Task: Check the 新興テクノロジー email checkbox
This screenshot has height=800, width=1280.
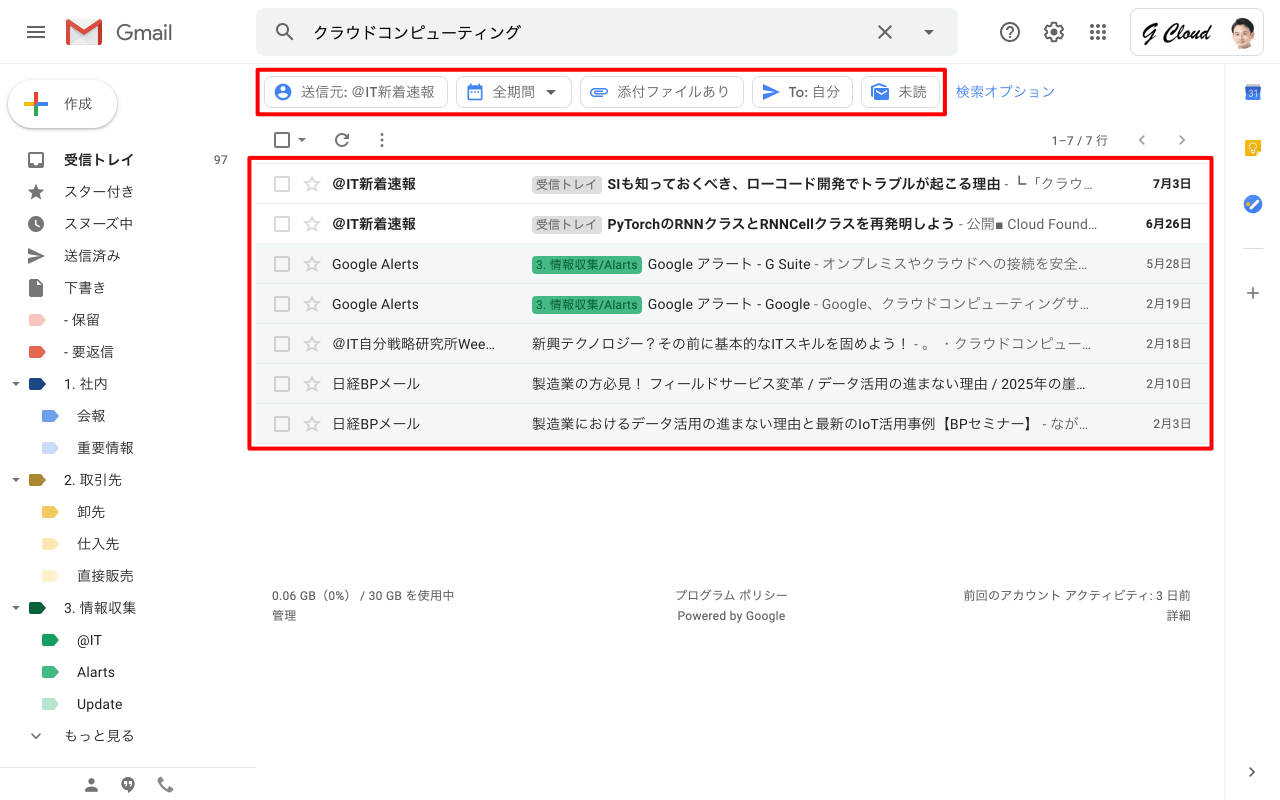Action: pos(282,344)
